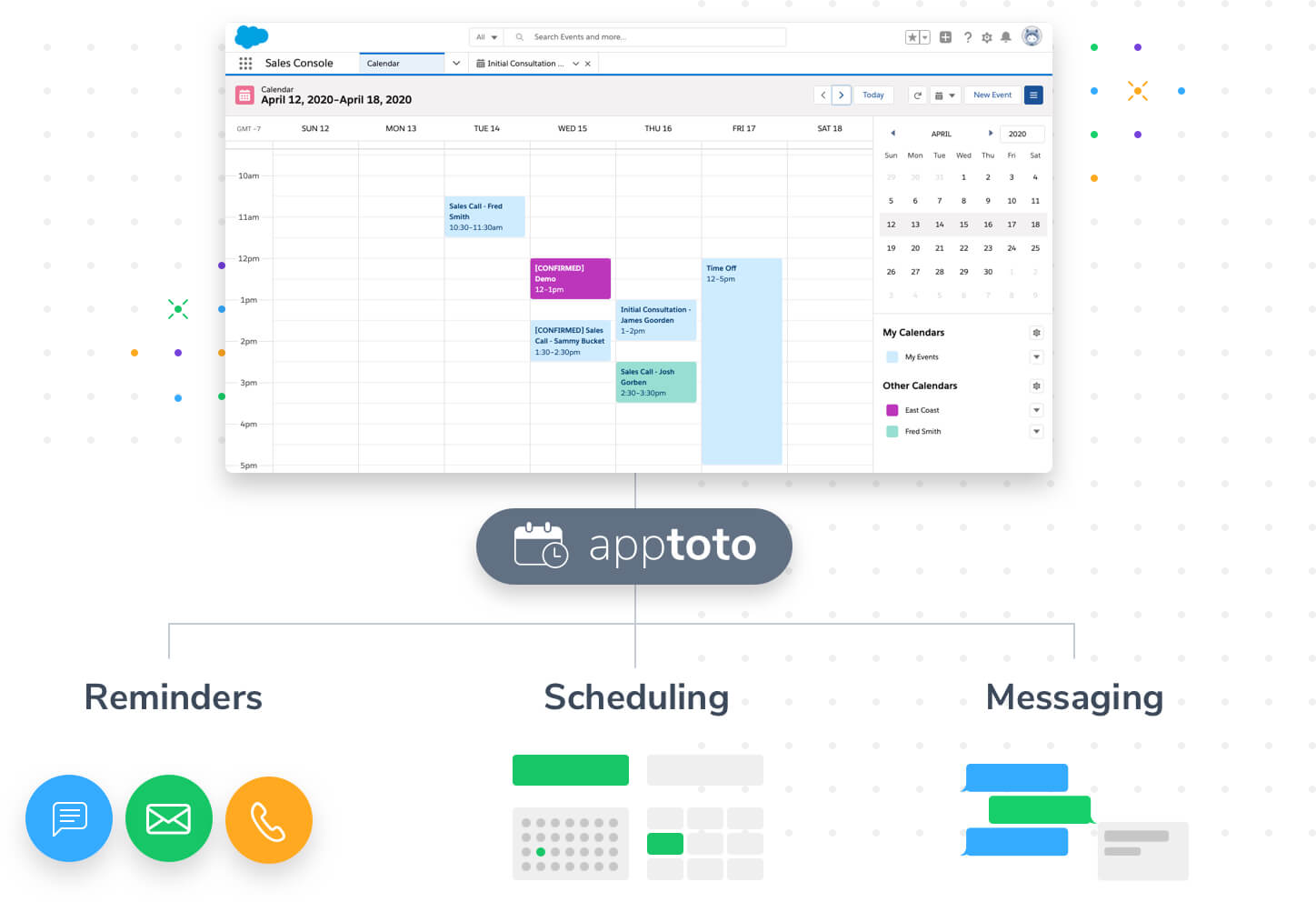1316x902 pixels.
Task: Click the notifications bell icon
Action: pos(1005,37)
